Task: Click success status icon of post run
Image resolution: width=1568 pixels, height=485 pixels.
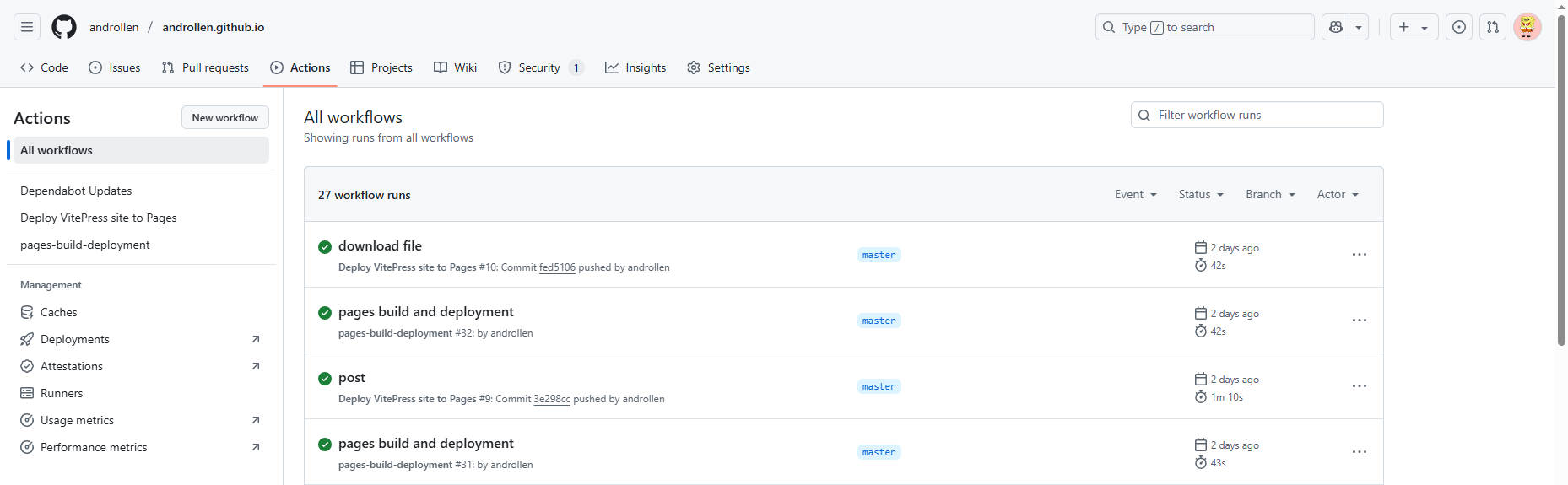Action: click(x=325, y=378)
